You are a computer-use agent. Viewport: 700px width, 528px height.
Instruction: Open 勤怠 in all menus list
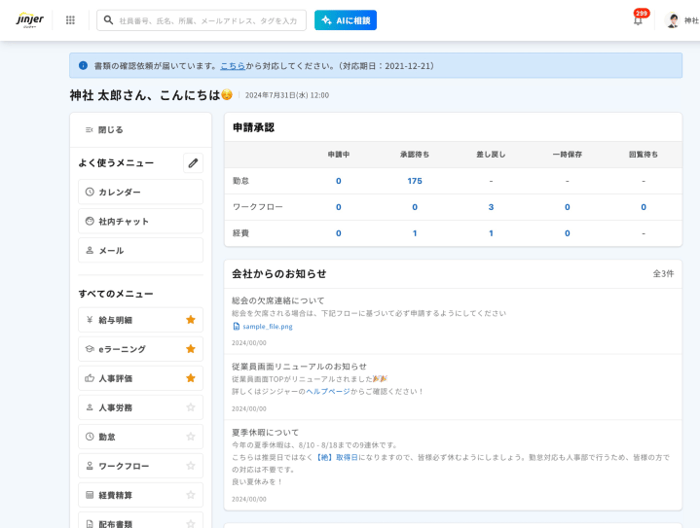pyautogui.click(x=141, y=437)
